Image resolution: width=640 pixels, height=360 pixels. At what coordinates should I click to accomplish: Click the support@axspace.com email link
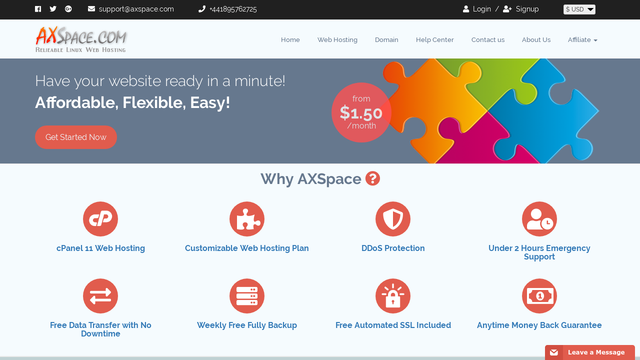(136, 9)
